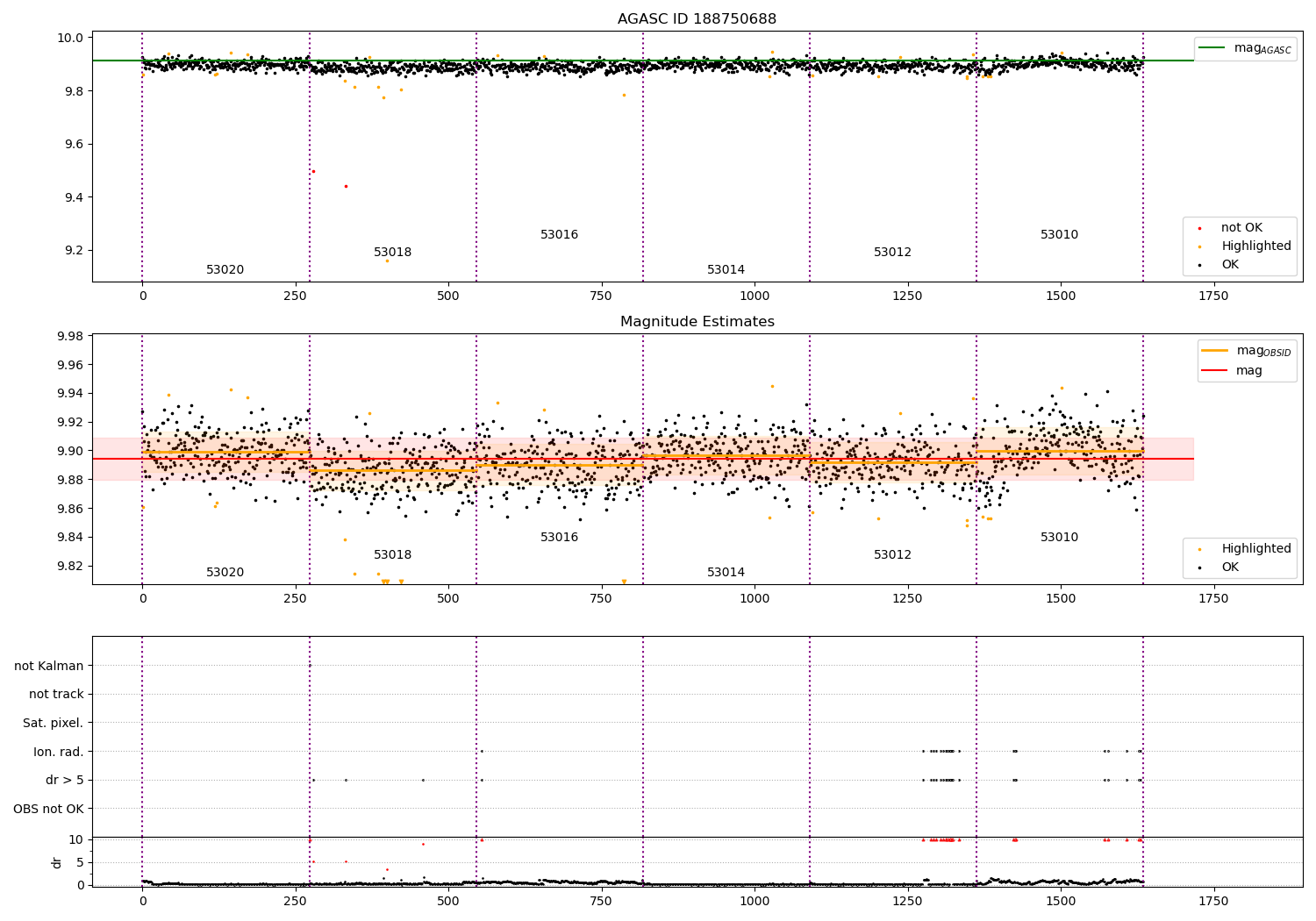Click label 53012 in the Magnitude Estimates plot
The width and height of the screenshot is (1316, 921).
(892, 555)
